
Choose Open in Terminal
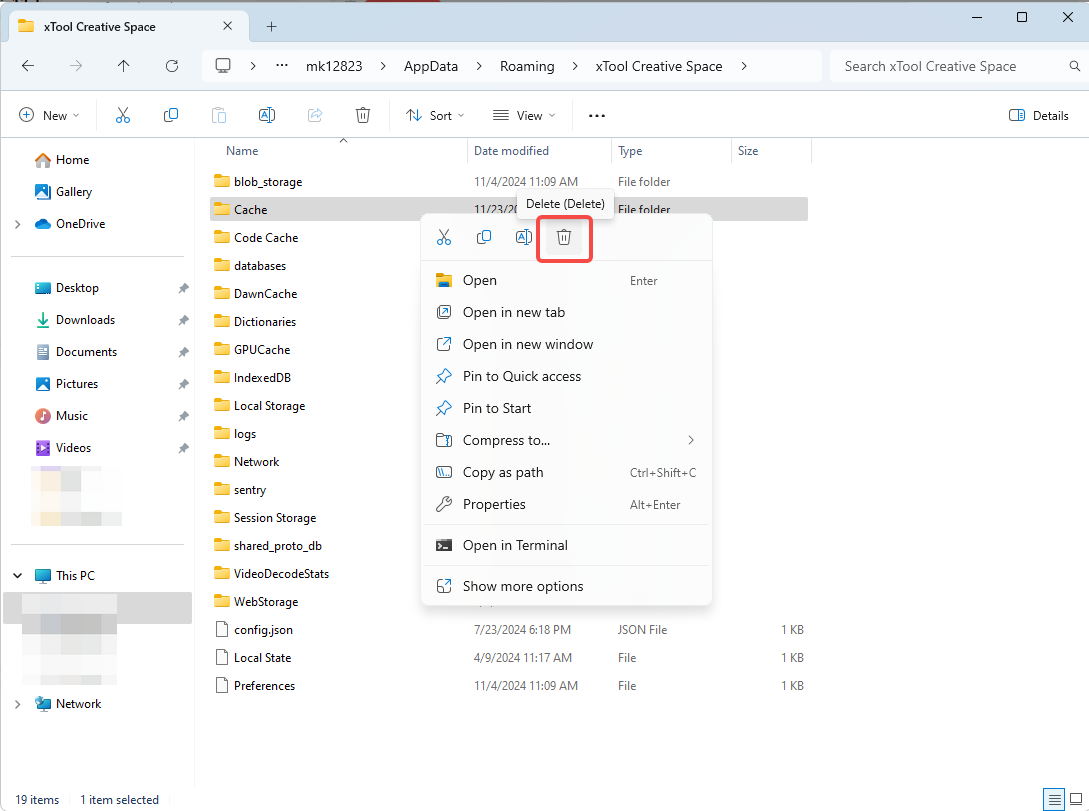pos(567,545)
